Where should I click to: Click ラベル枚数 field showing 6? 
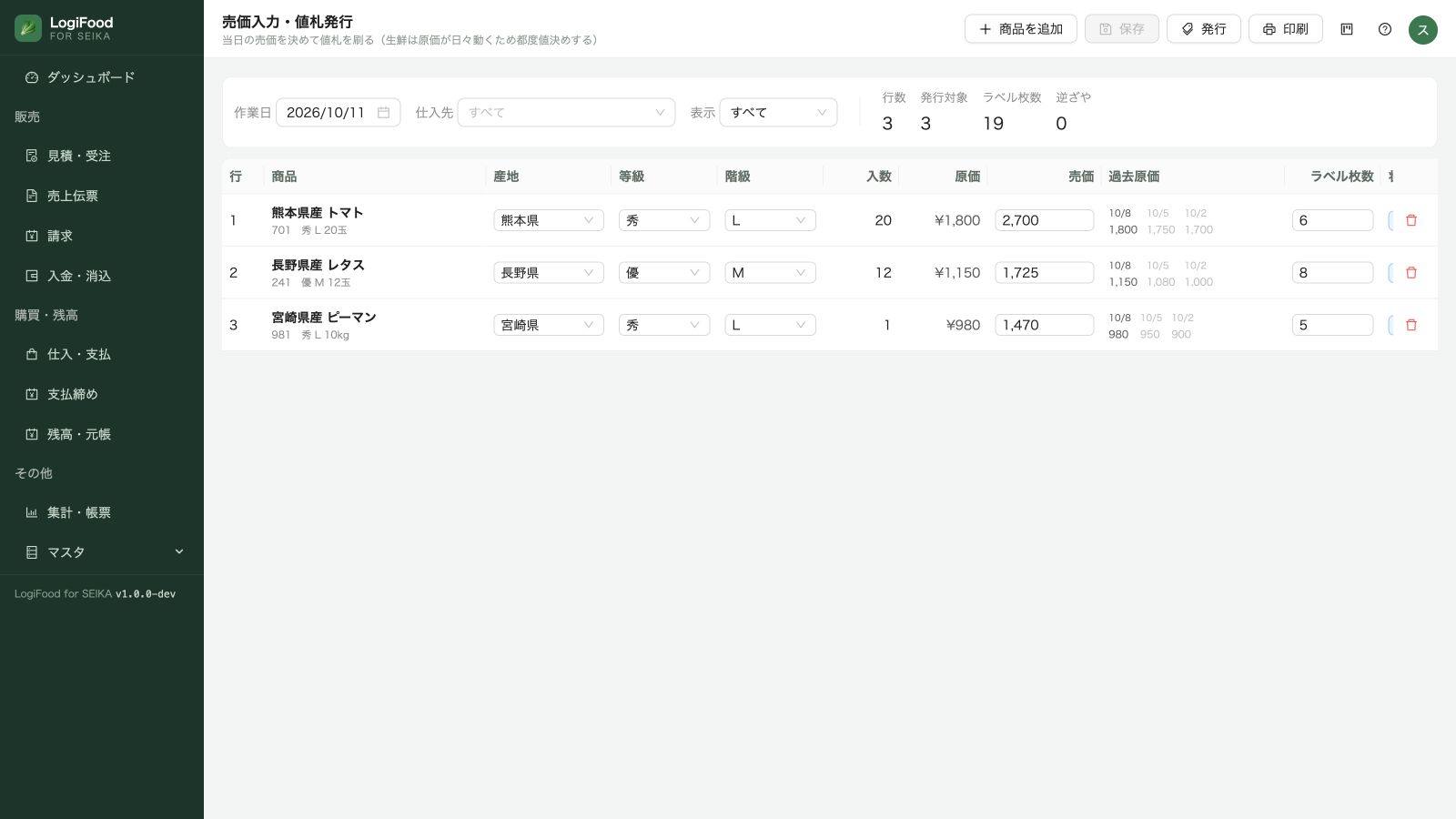(x=1332, y=220)
